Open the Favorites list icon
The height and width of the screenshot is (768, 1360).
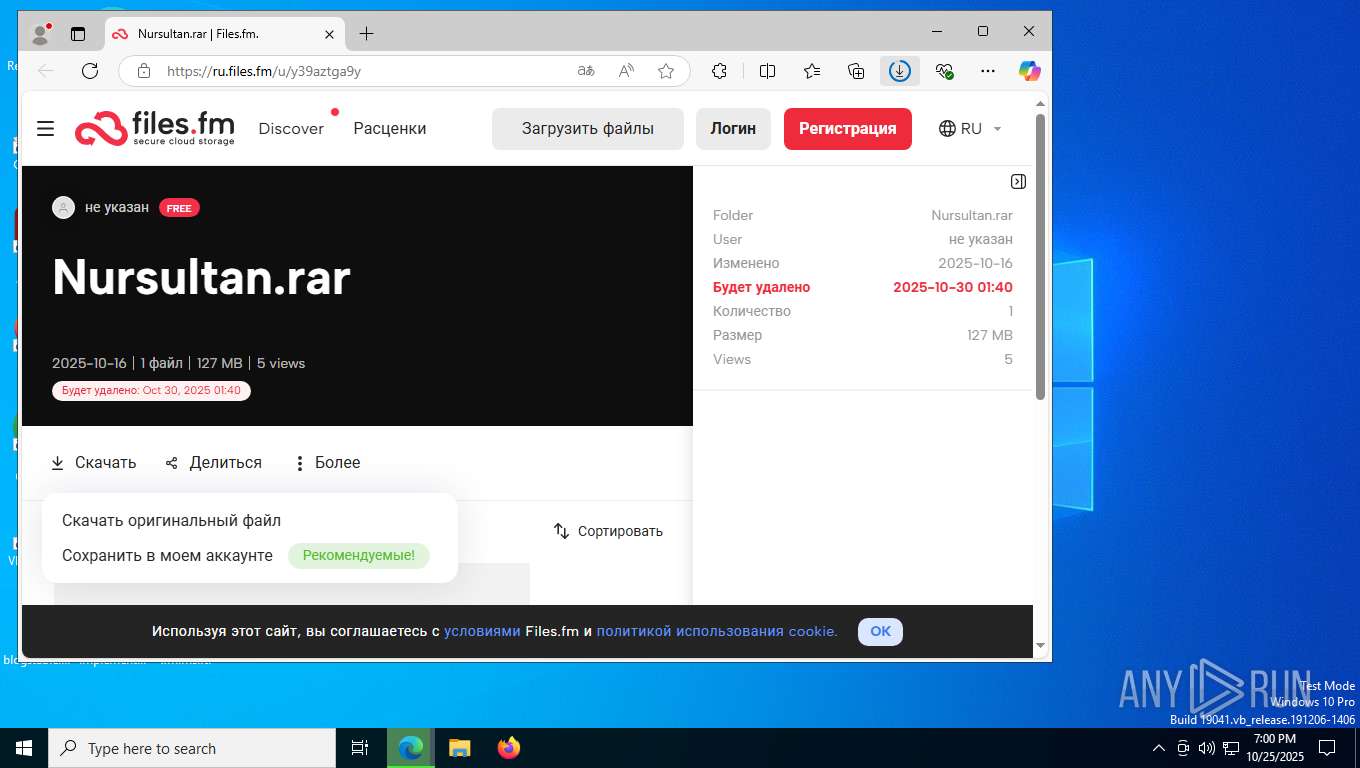[x=812, y=71]
